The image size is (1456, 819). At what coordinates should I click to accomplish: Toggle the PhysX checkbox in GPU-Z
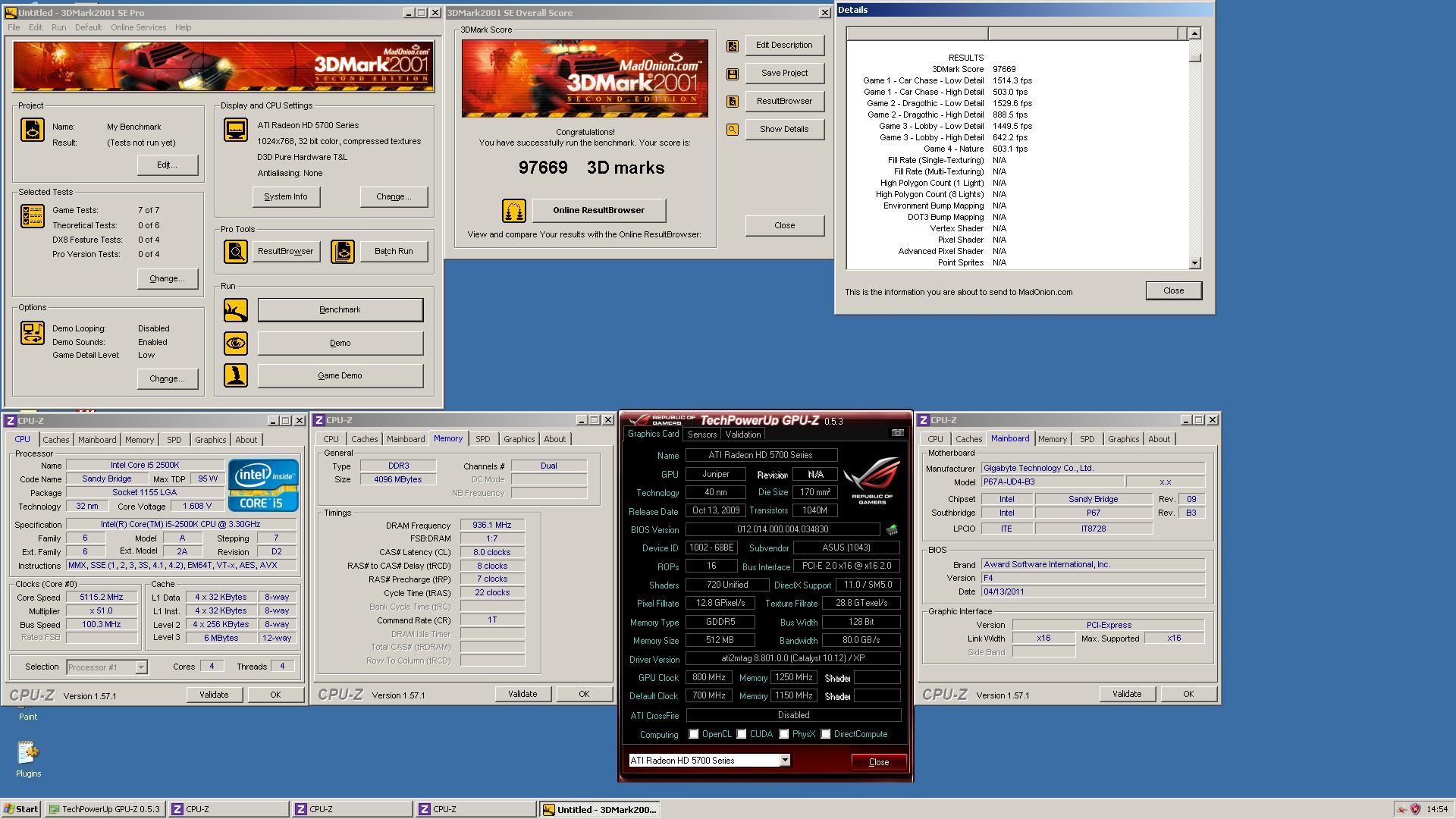click(x=783, y=734)
